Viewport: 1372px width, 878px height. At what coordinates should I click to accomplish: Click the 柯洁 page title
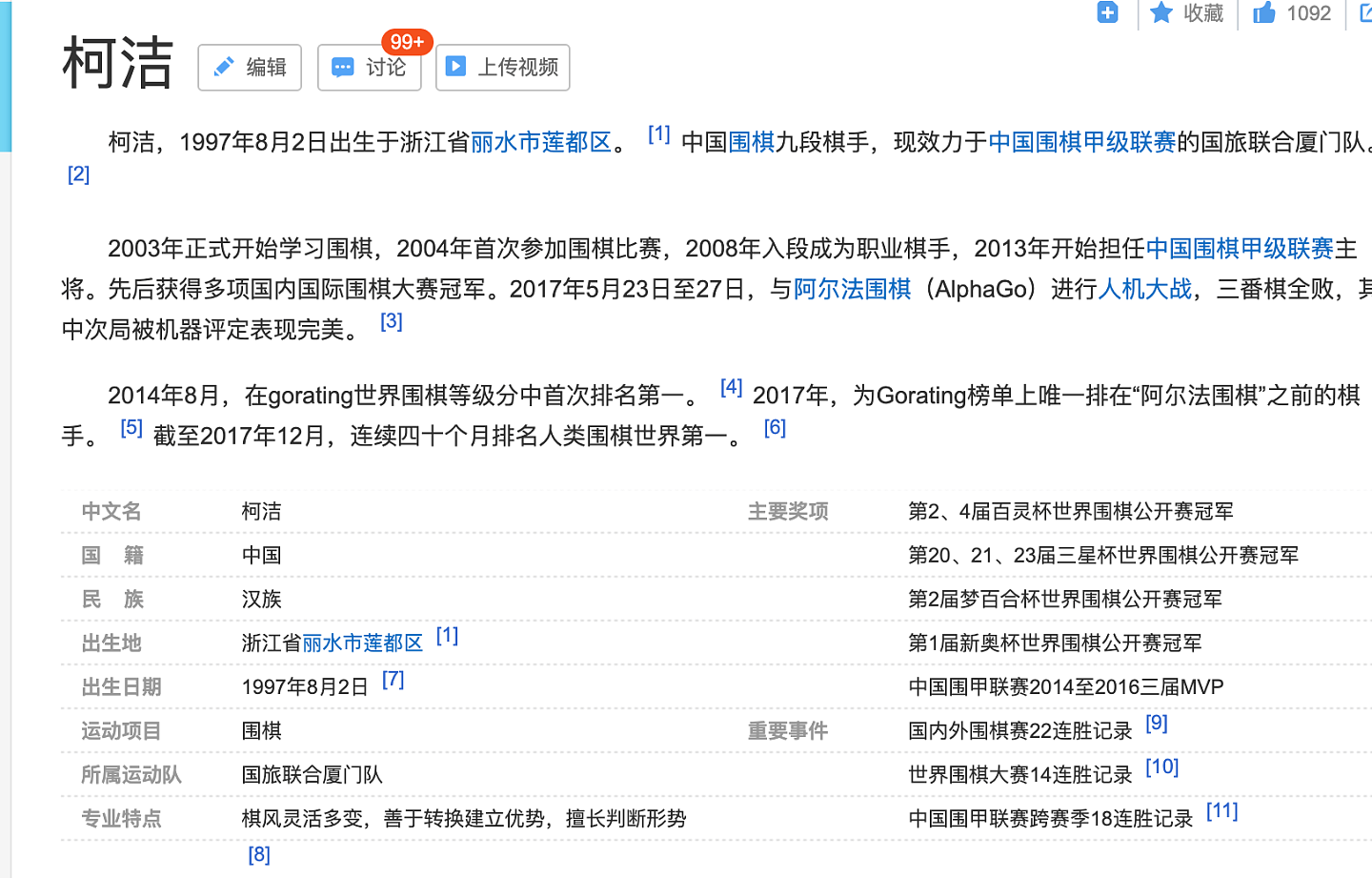pyautogui.click(x=118, y=64)
